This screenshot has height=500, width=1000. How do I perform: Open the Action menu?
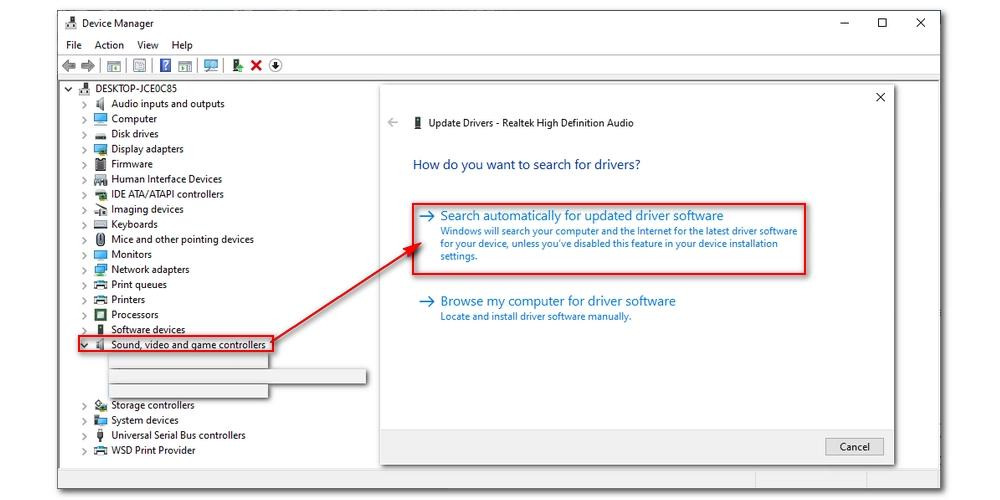coord(109,45)
